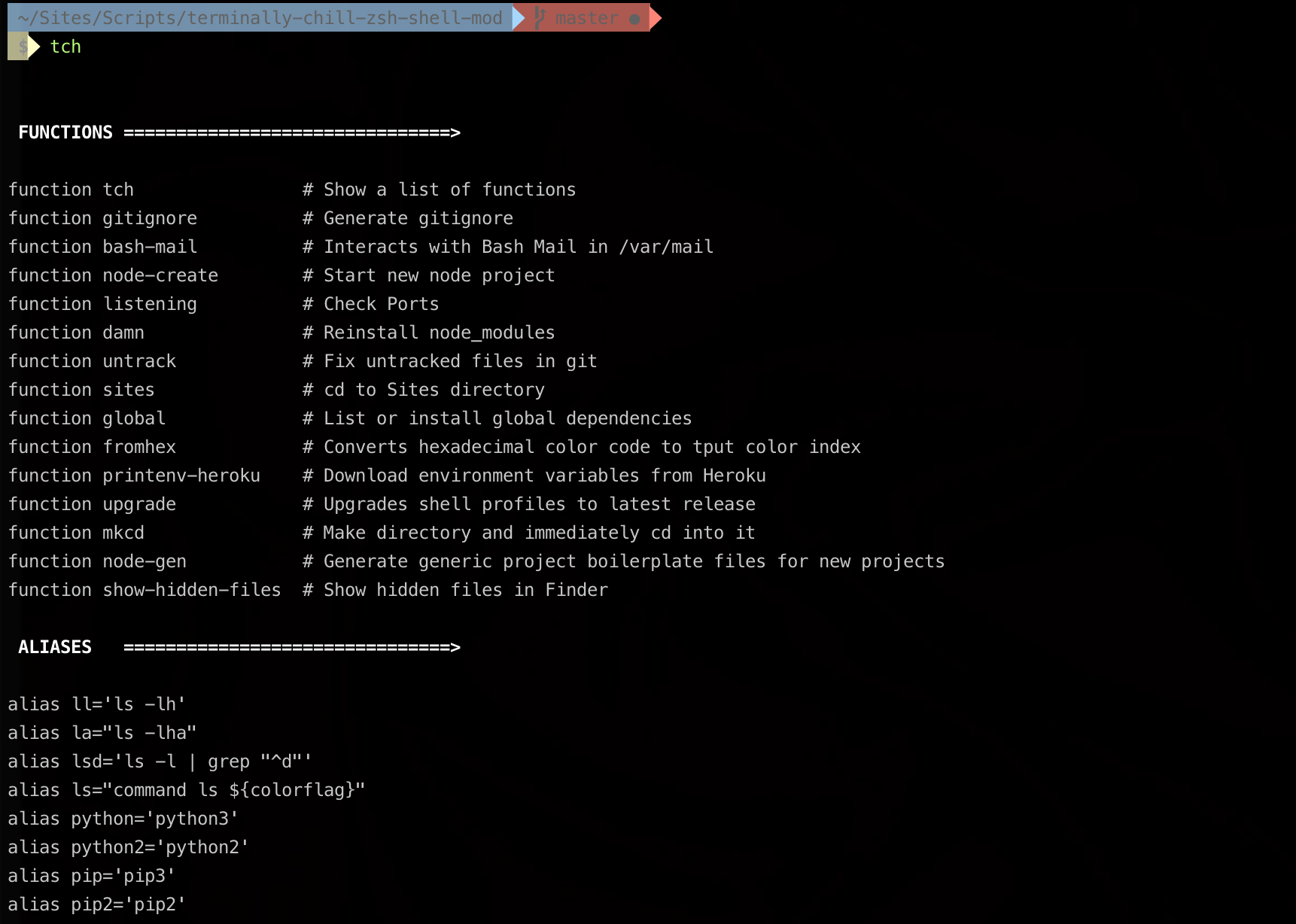Click the arrowhead ending the FUNCTIONS divider
The height and width of the screenshot is (924, 1296).
point(455,132)
